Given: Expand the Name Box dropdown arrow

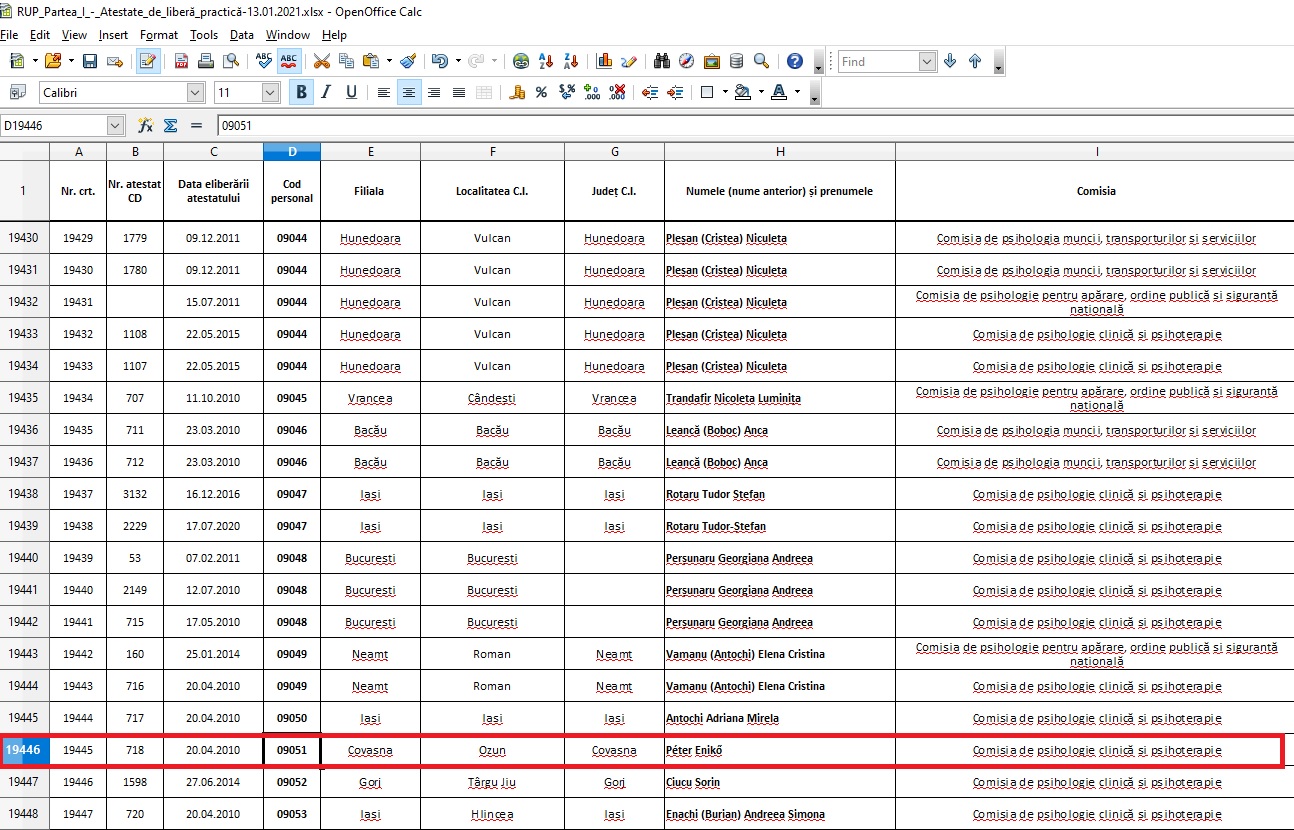Looking at the screenshot, I should coord(115,126).
